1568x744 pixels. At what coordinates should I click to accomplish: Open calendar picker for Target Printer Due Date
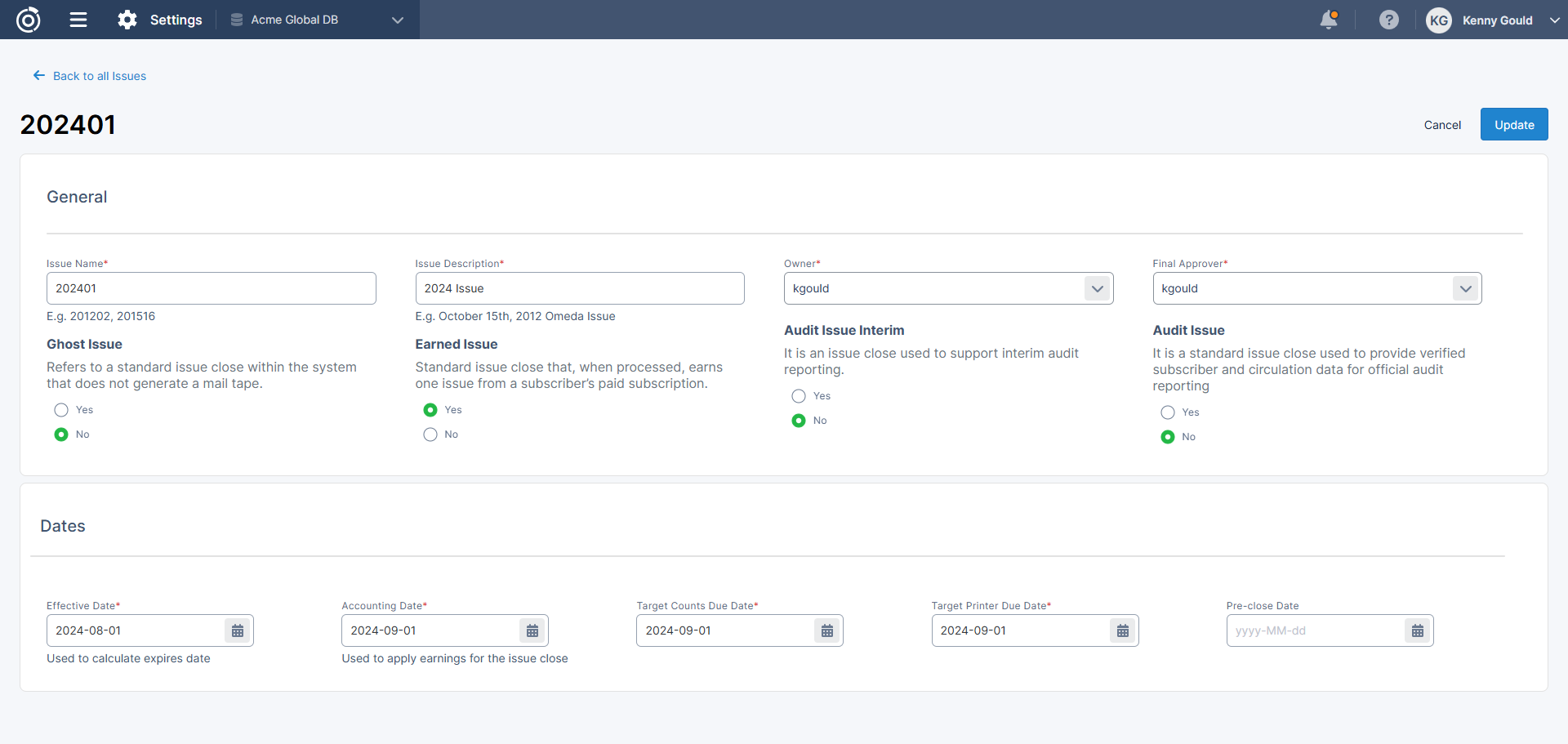point(1123,630)
